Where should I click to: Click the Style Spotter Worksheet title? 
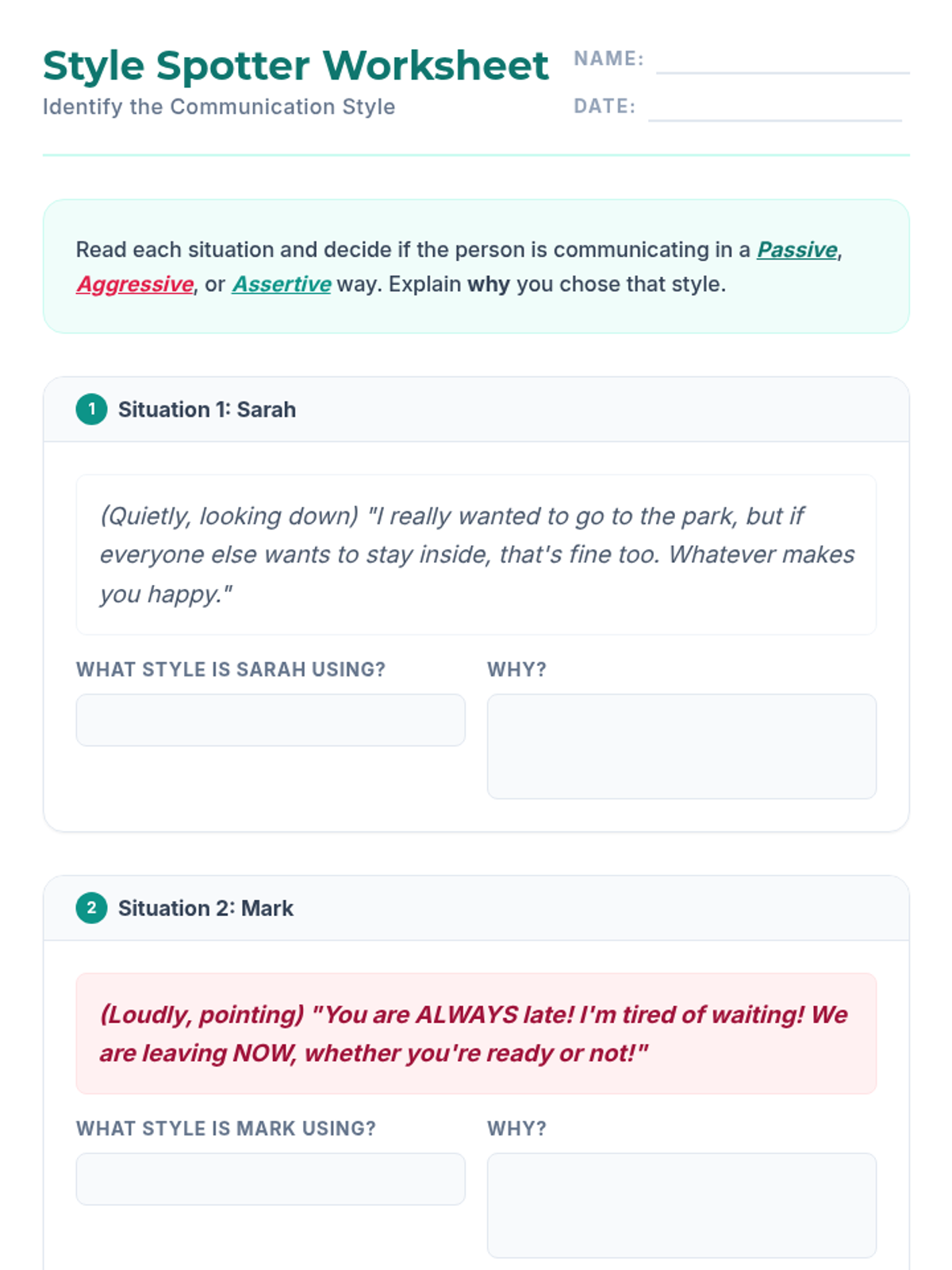click(x=295, y=65)
